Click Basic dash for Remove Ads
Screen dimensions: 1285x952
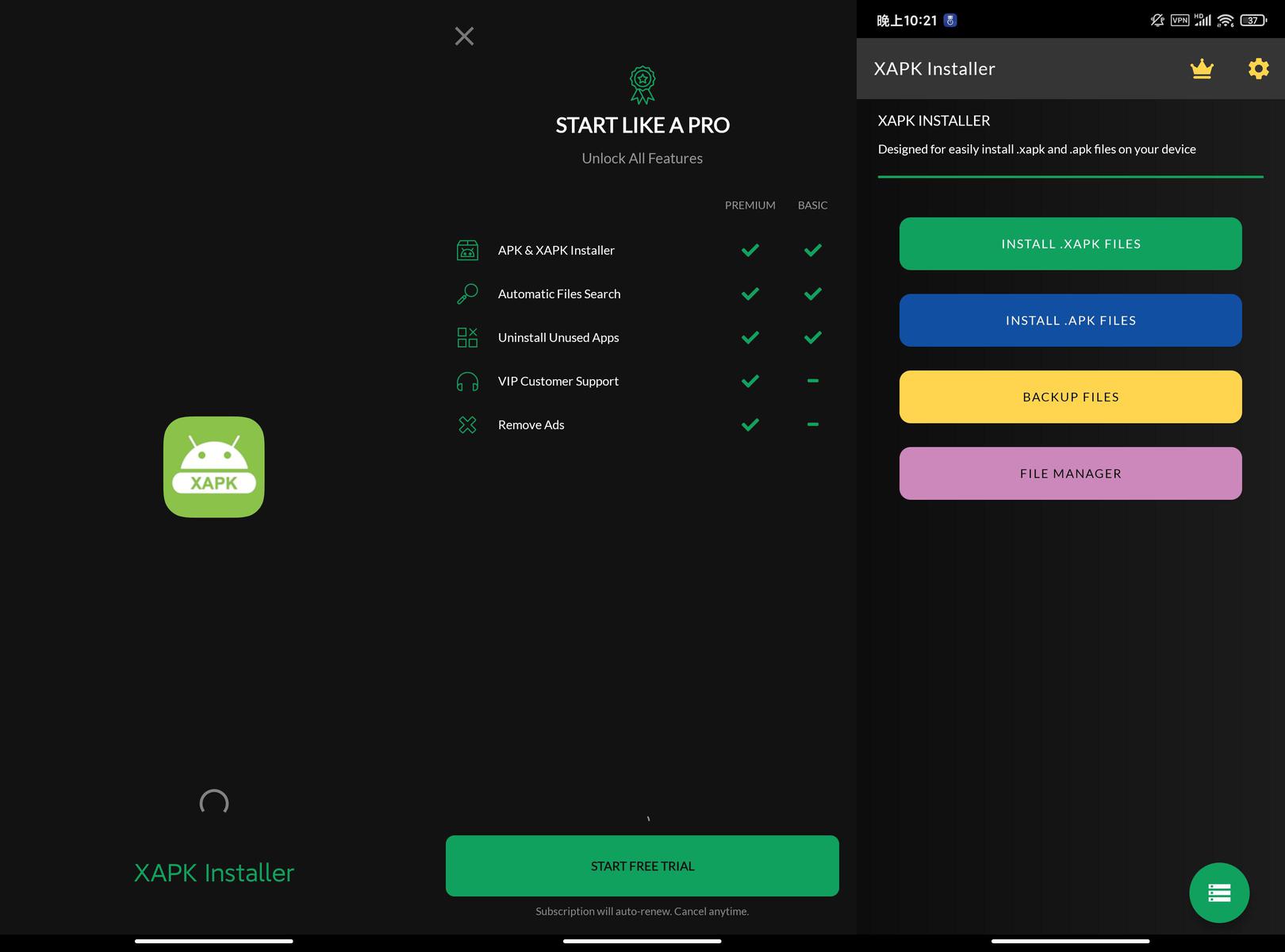(813, 424)
